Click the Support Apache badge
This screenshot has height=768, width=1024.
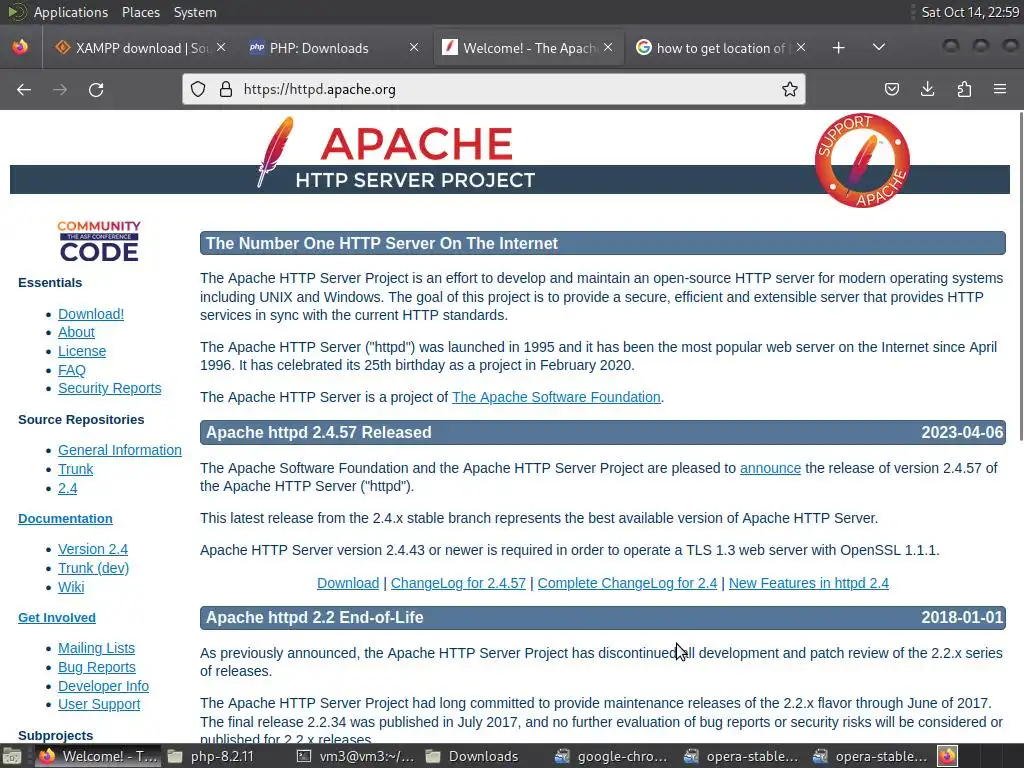862,161
